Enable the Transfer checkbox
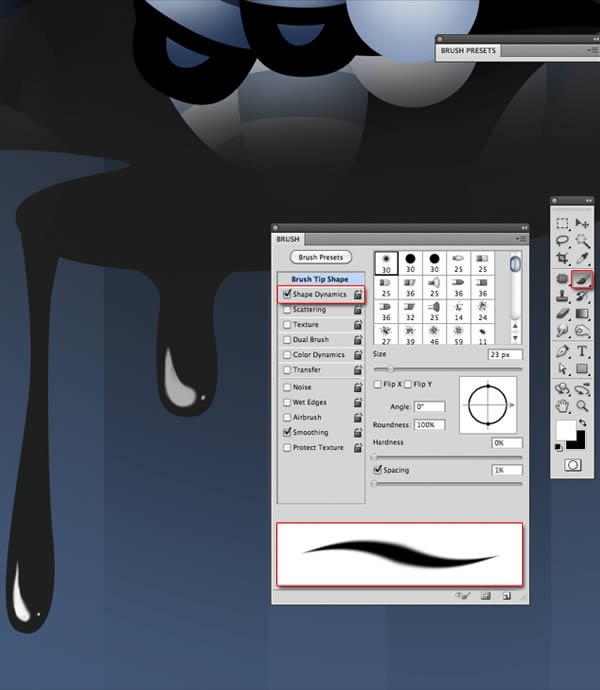Viewport: 600px width, 690px height. coord(287,370)
